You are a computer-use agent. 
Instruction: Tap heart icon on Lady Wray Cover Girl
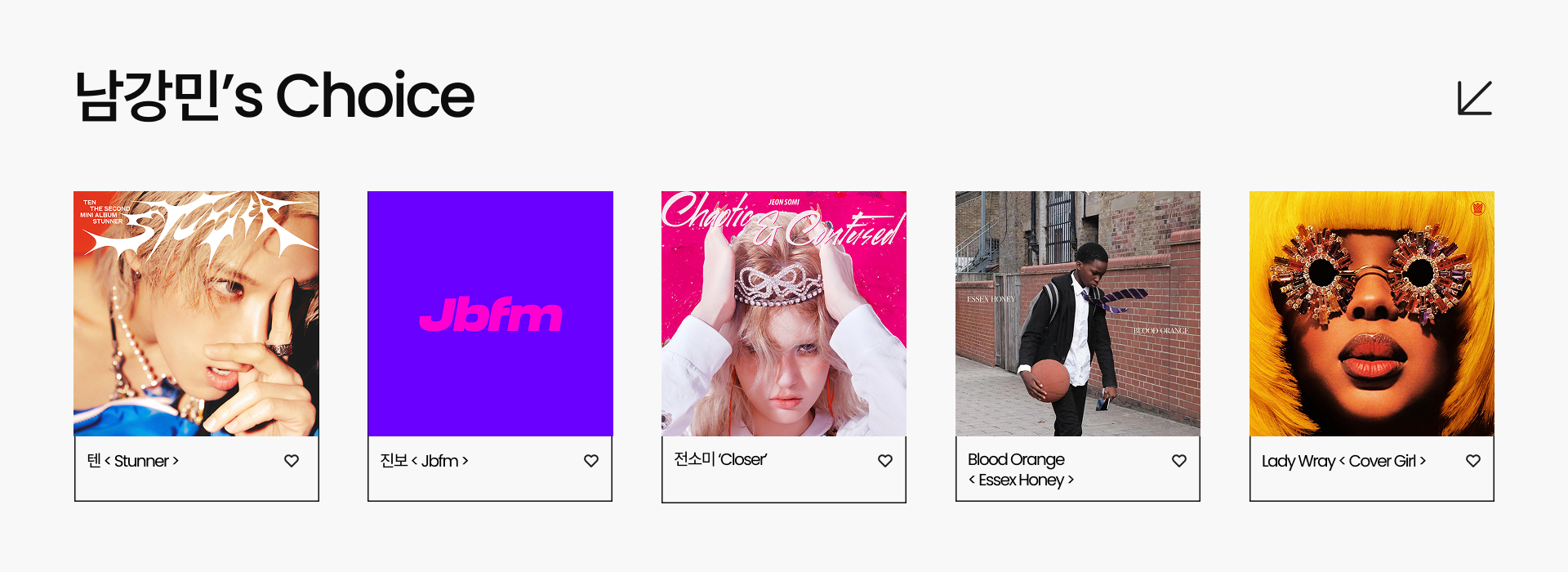tap(1473, 461)
